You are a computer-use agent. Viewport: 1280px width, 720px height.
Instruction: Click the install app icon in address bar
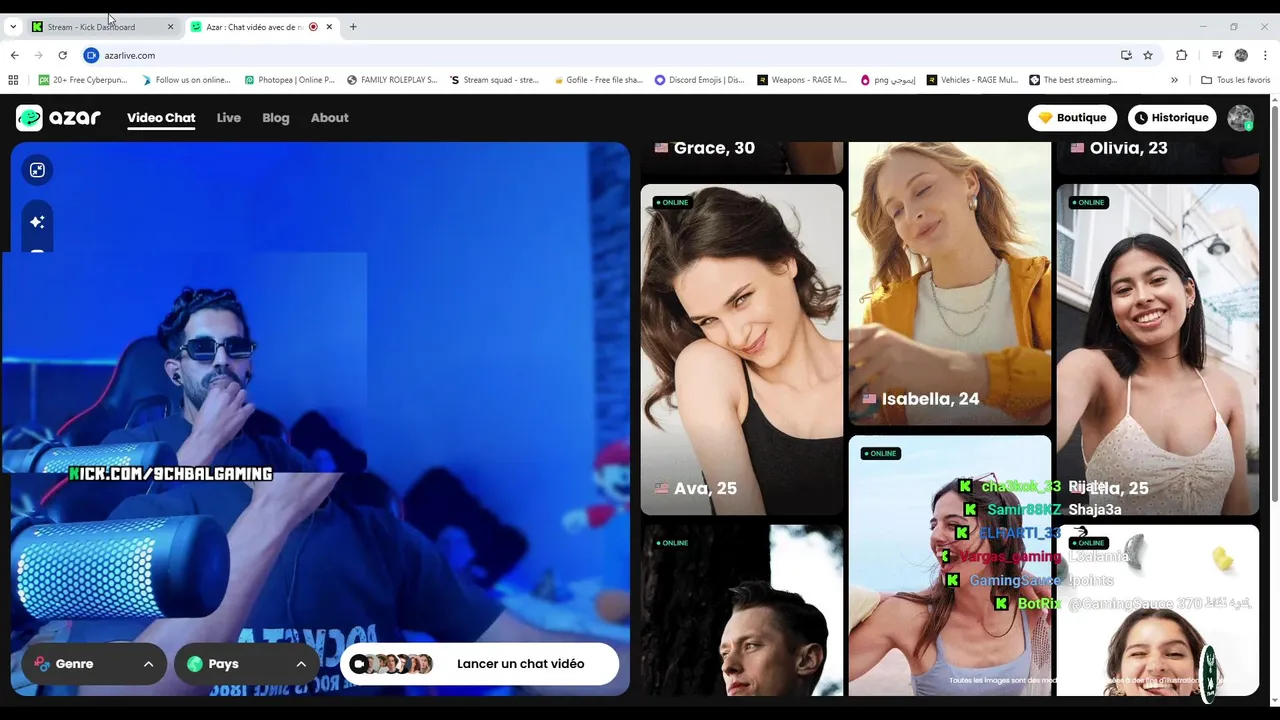pos(1126,55)
